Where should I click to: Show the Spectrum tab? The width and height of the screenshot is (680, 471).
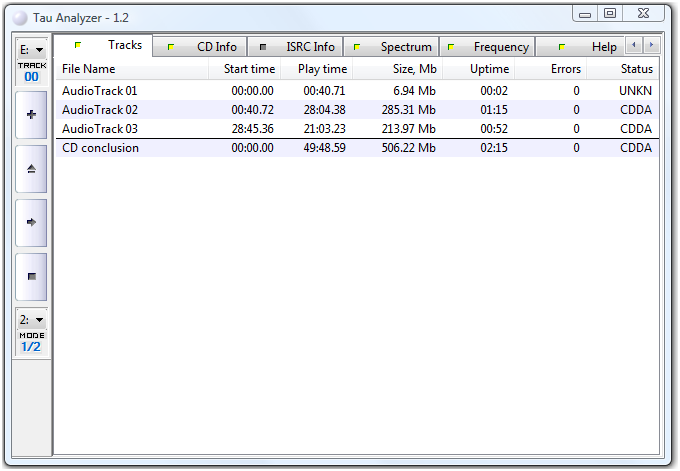click(394, 47)
